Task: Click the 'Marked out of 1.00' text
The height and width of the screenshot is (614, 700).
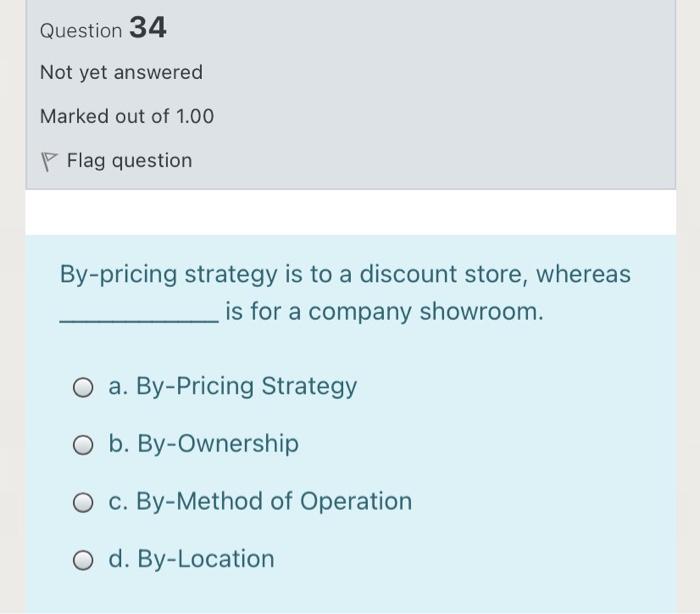Action: coord(127,117)
